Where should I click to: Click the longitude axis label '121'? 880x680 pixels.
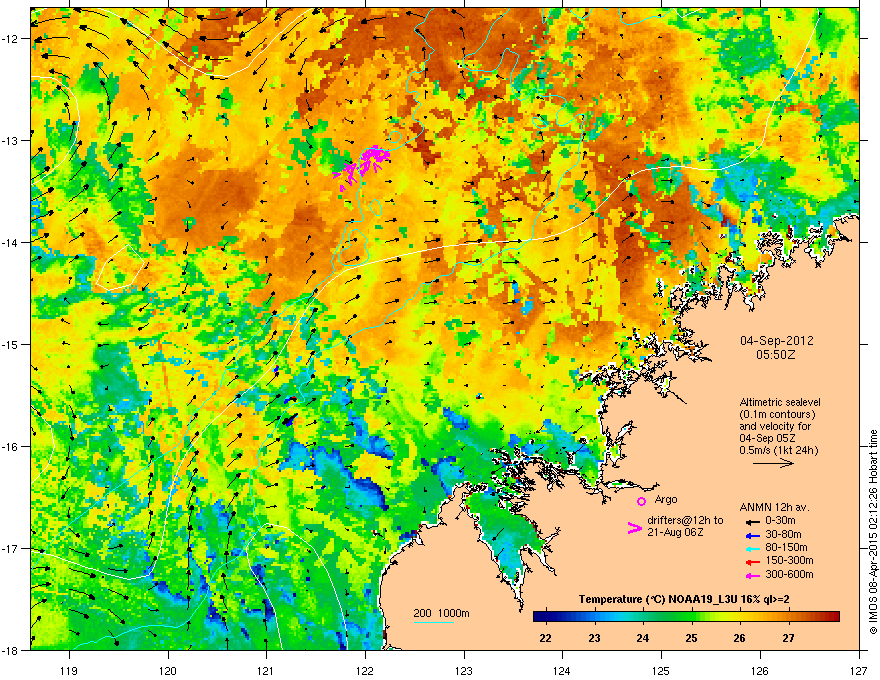click(x=266, y=671)
